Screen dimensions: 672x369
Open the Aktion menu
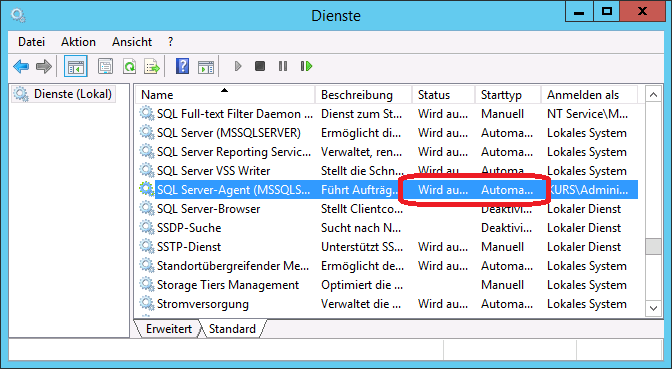coord(78,42)
